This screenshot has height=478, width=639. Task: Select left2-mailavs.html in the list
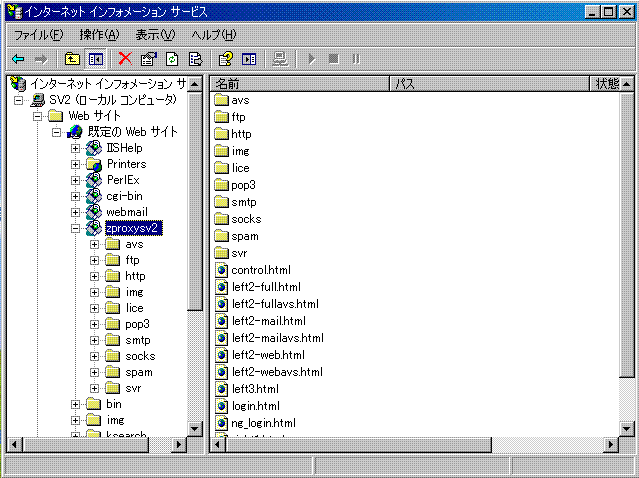tap(278, 338)
